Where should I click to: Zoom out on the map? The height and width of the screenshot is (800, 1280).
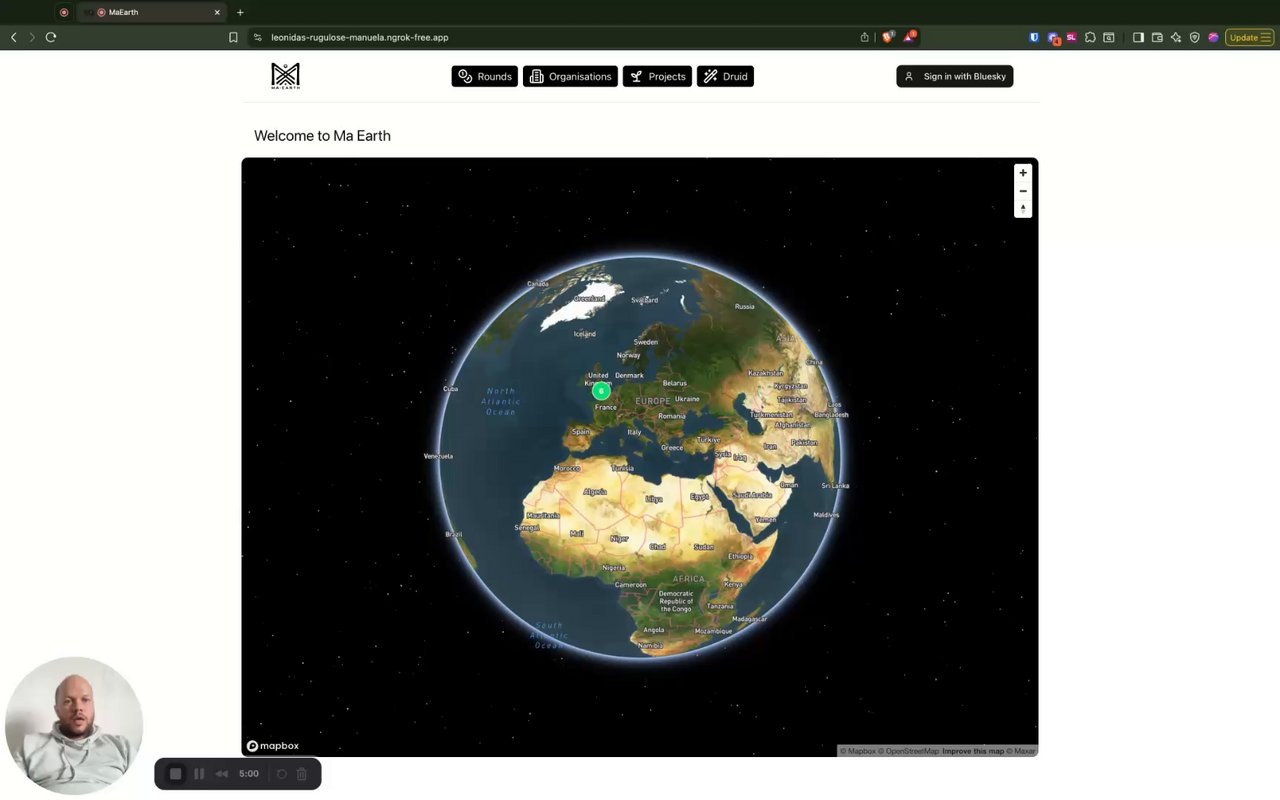(1022, 191)
